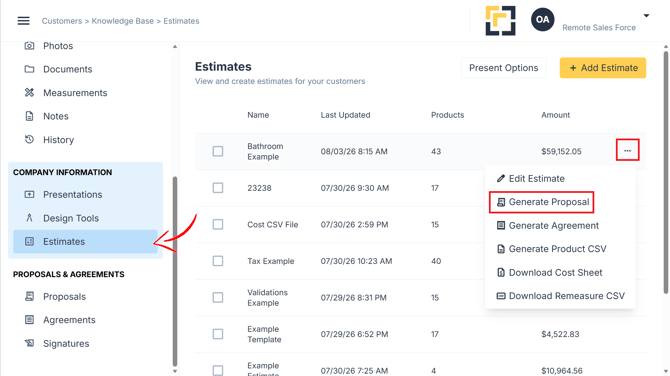Click the History clock icon
Image resolution: width=670 pixels, height=376 pixels.
tap(29, 140)
